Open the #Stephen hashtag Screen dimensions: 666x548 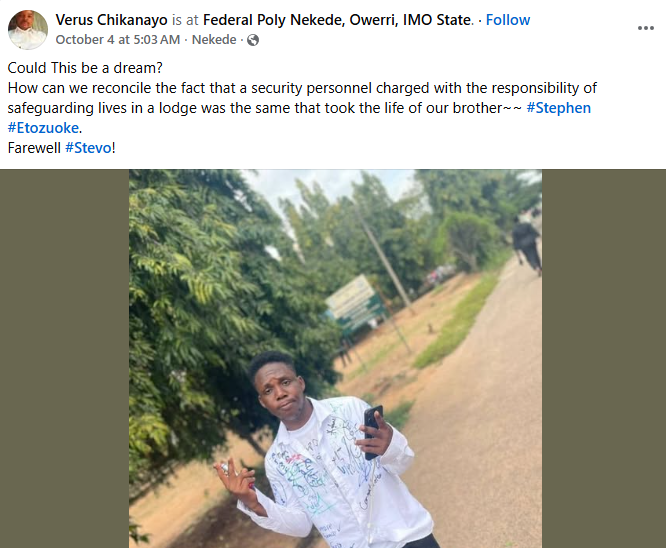(x=558, y=108)
